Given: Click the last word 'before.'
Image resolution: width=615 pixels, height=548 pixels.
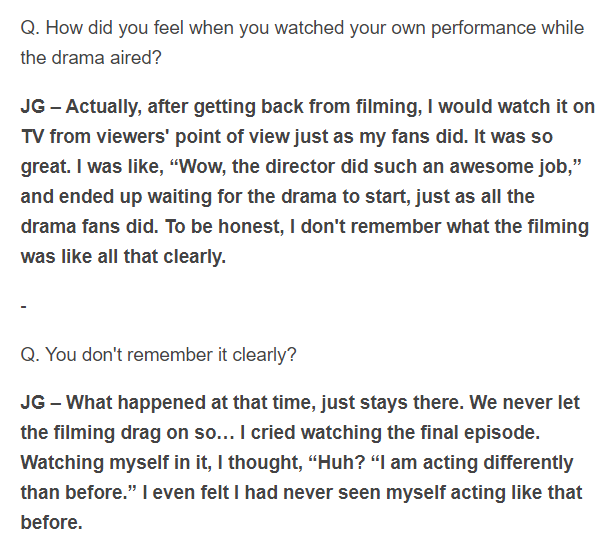Looking at the screenshot, I should pos(51,523).
